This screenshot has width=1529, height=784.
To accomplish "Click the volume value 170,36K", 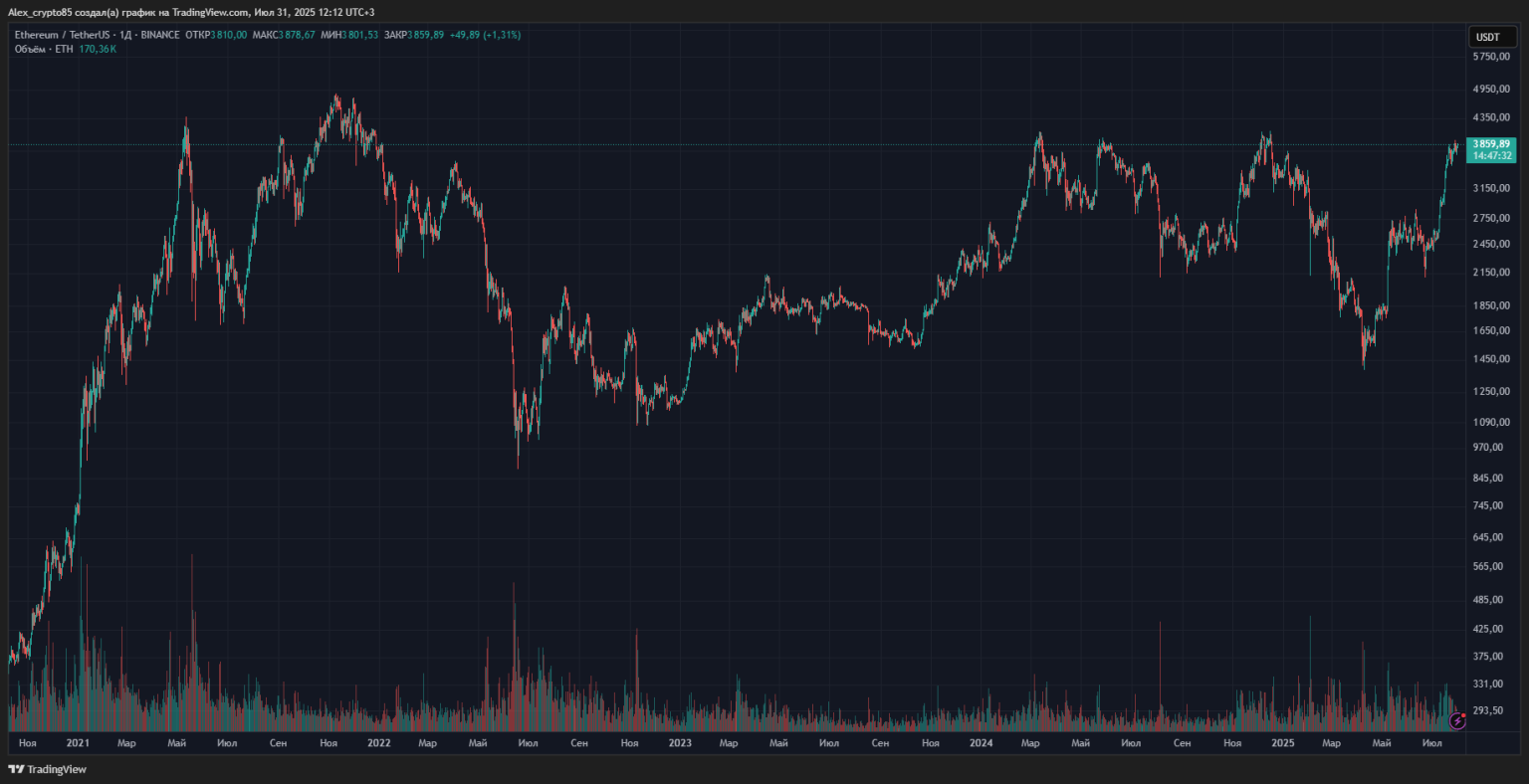I will click(98, 49).
